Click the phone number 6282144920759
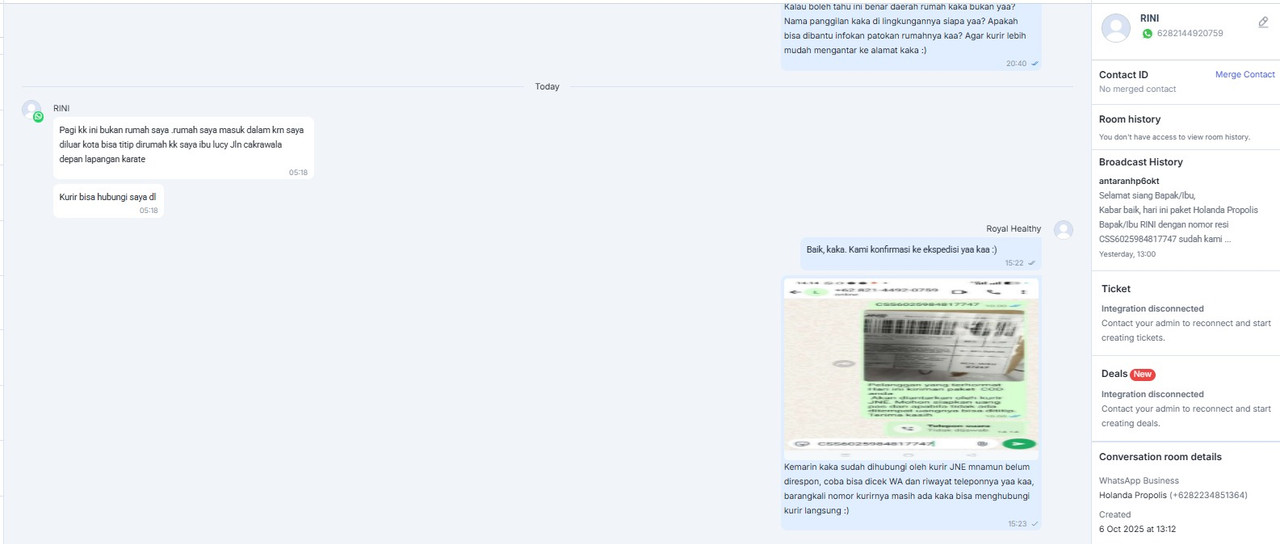Screen dimensions: 1280x544 (x=1190, y=34)
